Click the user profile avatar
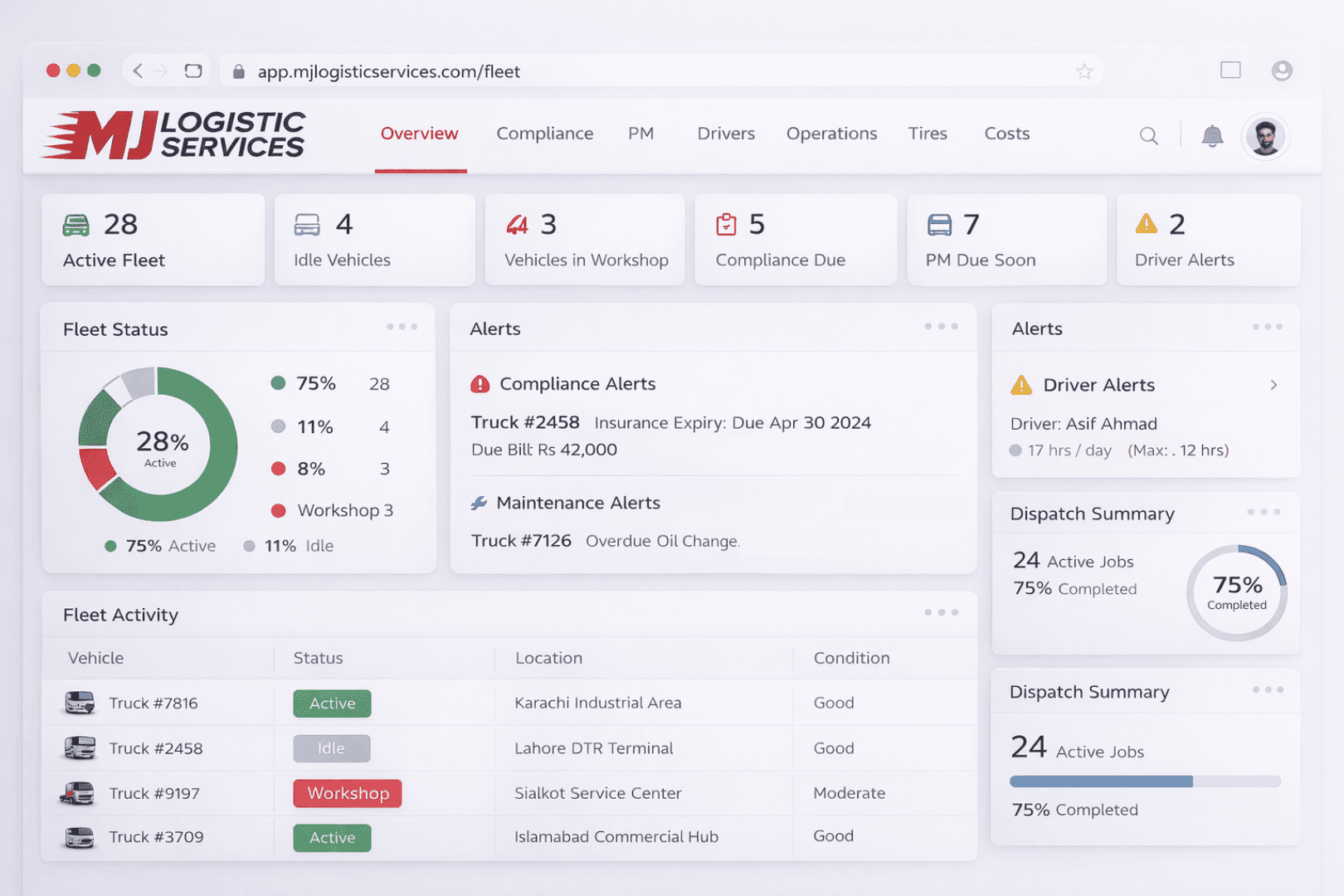1344x896 pixels. (1265, 135)
